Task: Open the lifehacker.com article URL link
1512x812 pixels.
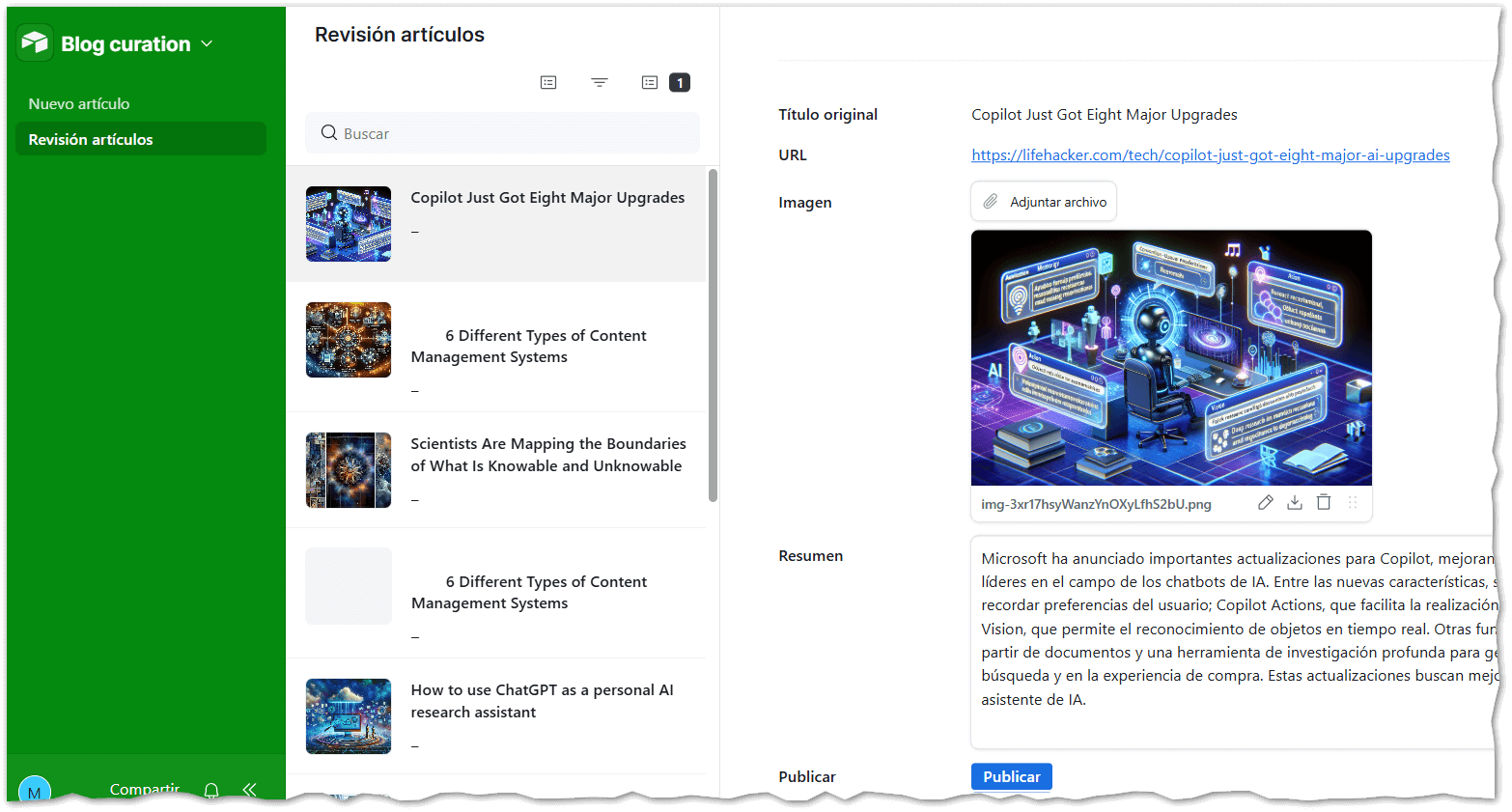Action: tap(1210, 154)
